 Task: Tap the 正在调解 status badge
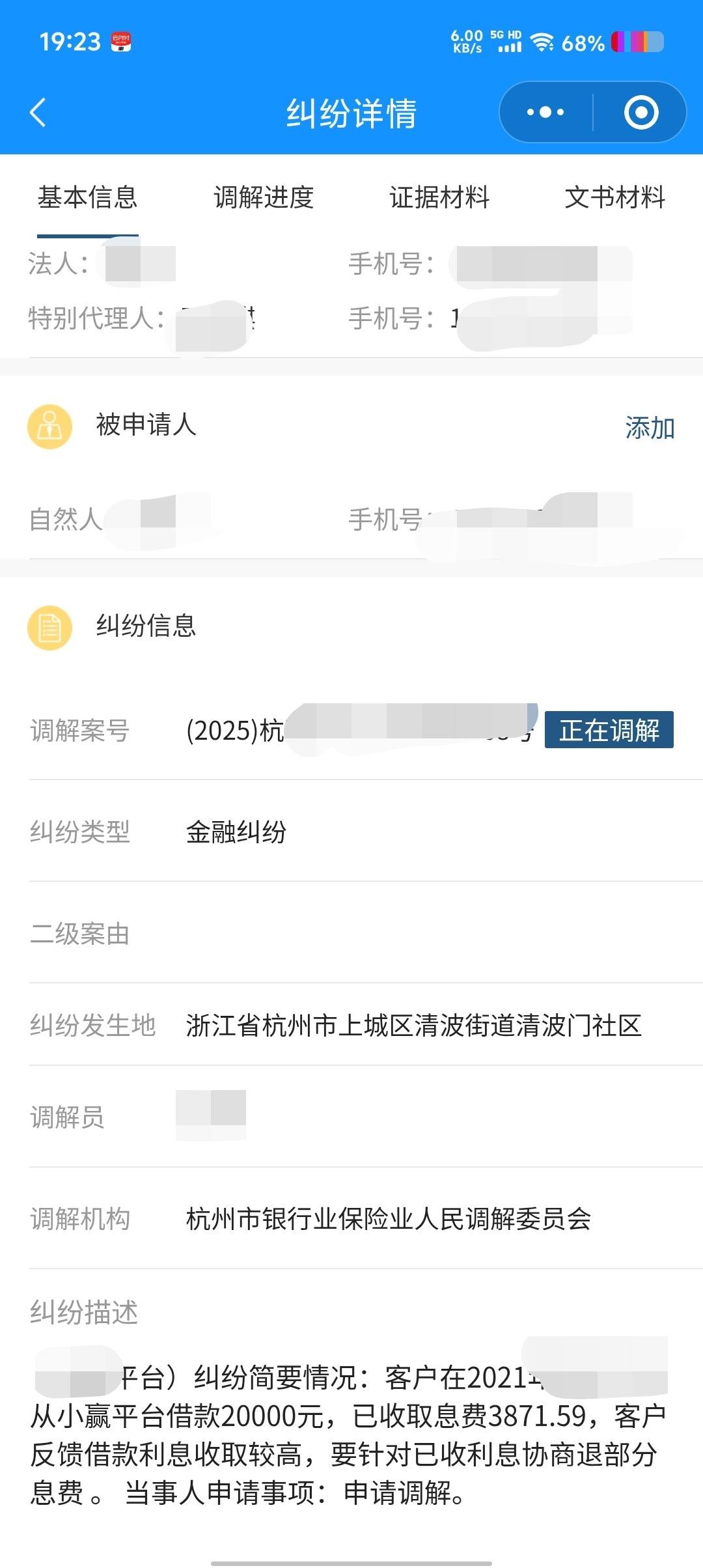click(x=609, y=730)
